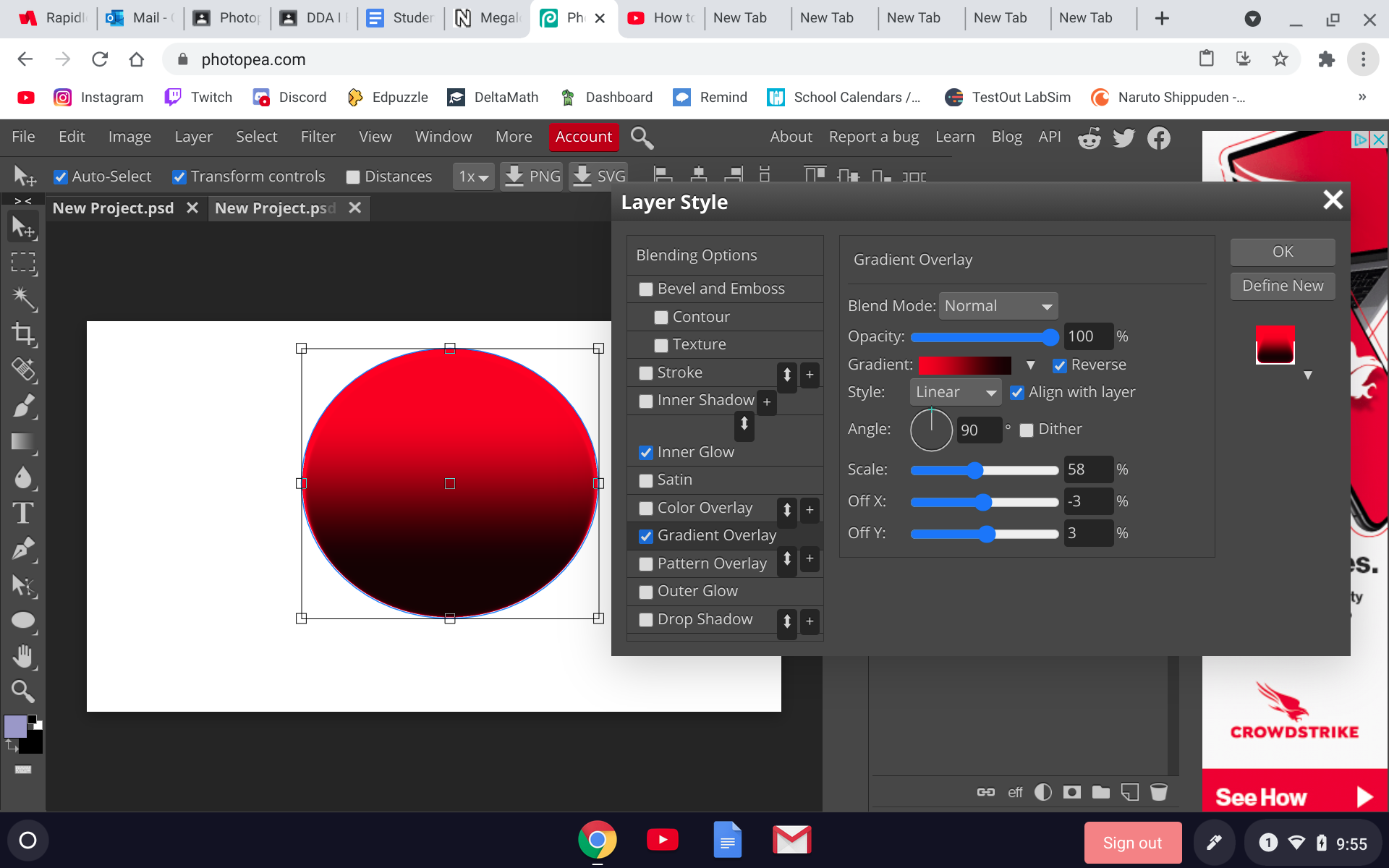Open the Layer menu in menu bar
Viewport: 1389px width, 868px height.
(192, 137)
